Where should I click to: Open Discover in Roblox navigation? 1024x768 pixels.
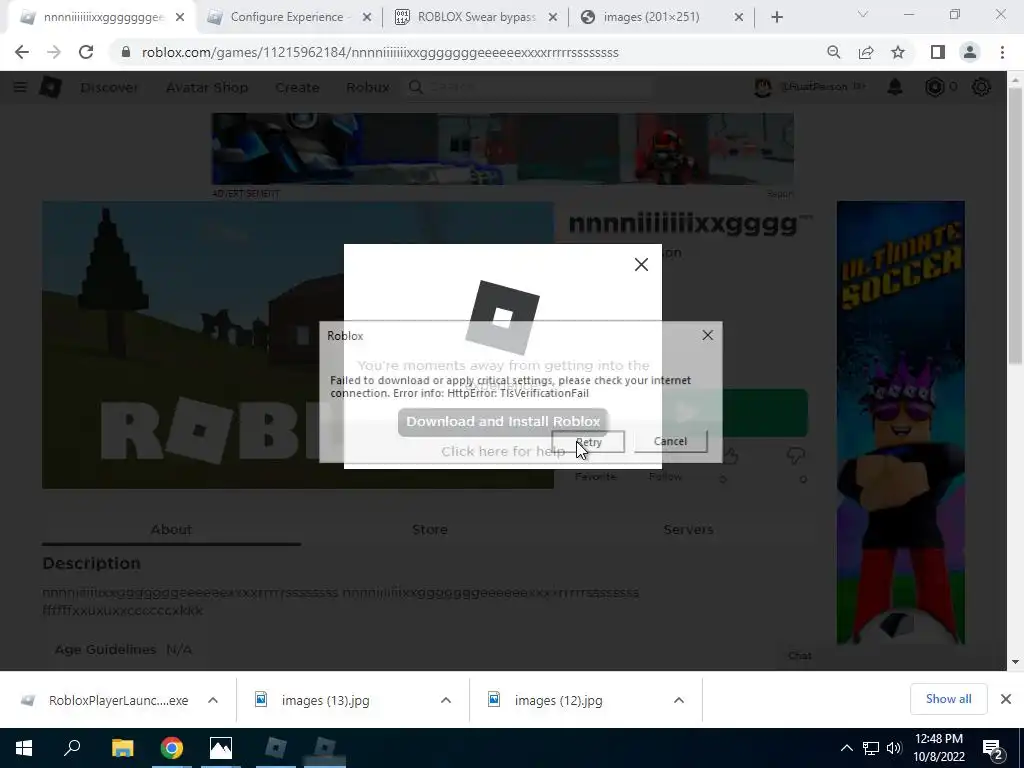[109, 88]
